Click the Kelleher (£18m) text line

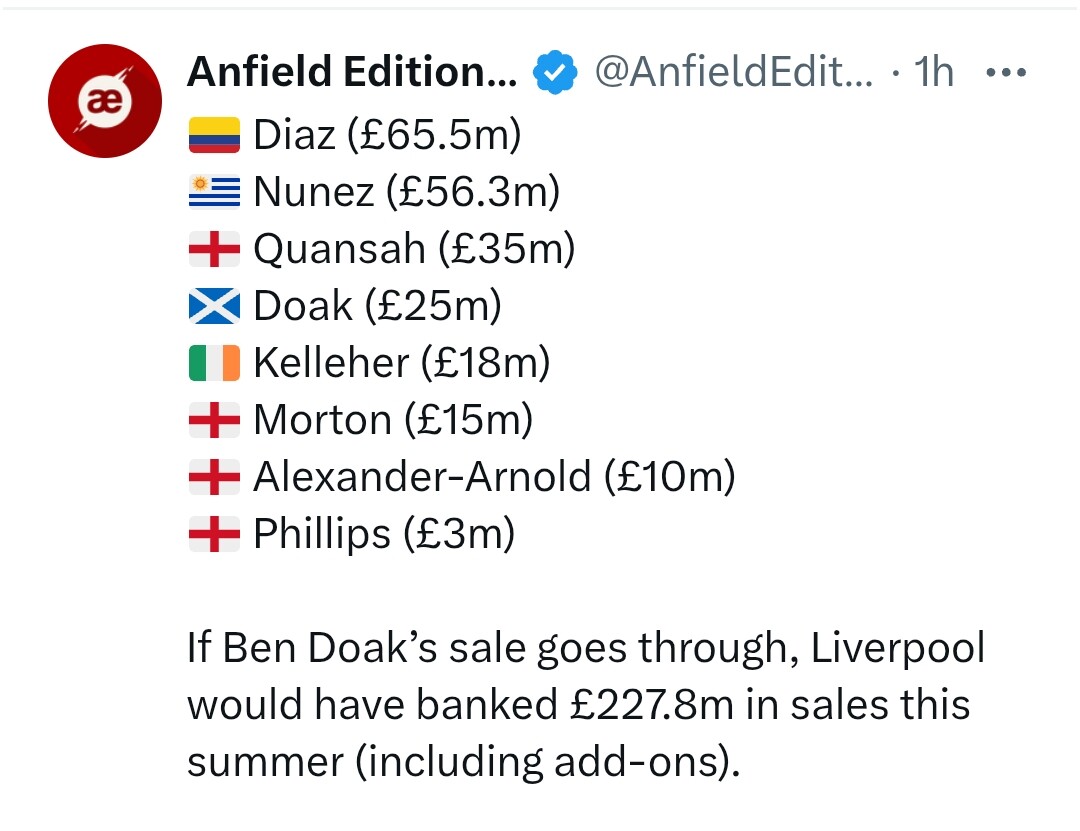(x=401, y=363)
